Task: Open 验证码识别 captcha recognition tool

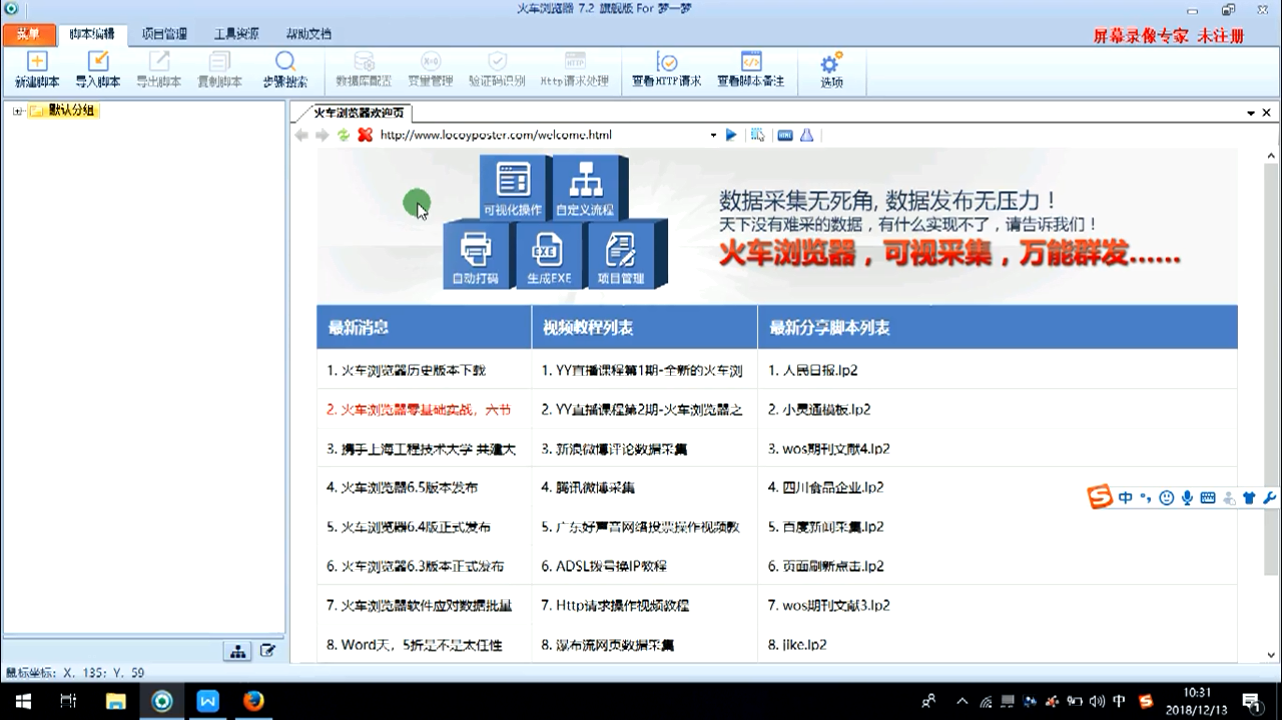Action: point(497,69)
